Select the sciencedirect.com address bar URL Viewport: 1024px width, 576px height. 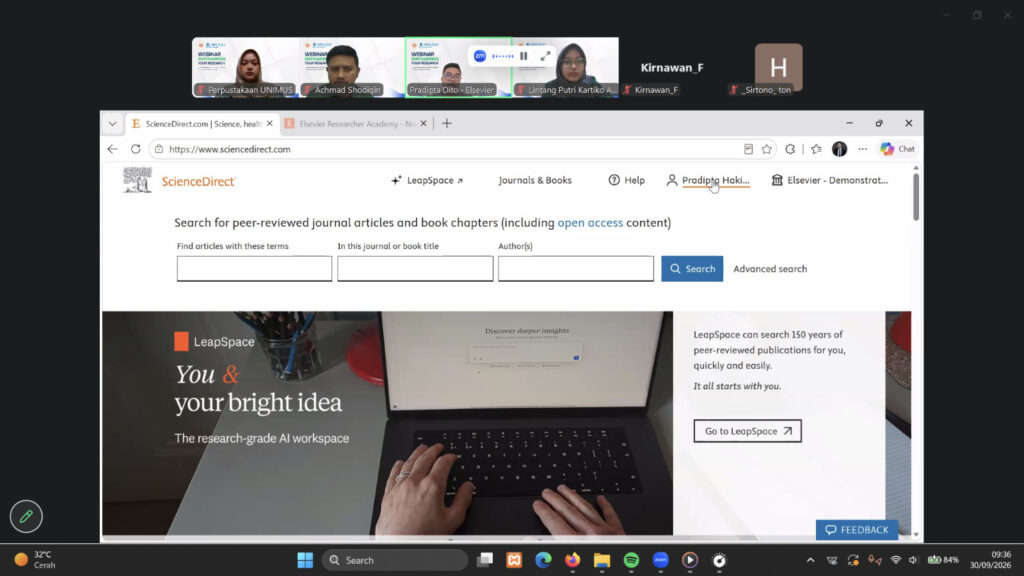(x=230, y=149)
